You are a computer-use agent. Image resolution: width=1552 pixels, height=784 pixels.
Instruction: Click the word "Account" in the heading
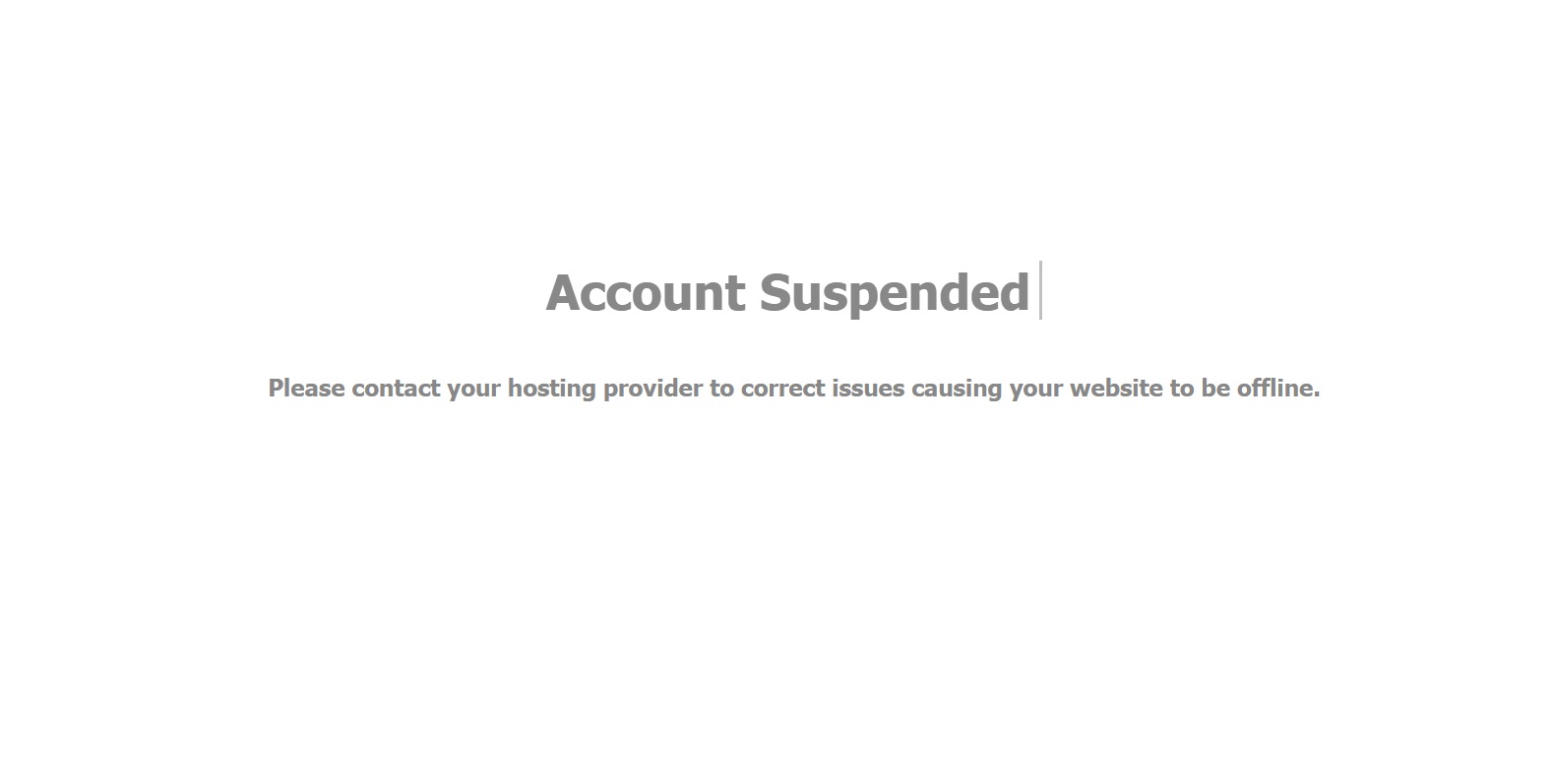tap(646, 292)
